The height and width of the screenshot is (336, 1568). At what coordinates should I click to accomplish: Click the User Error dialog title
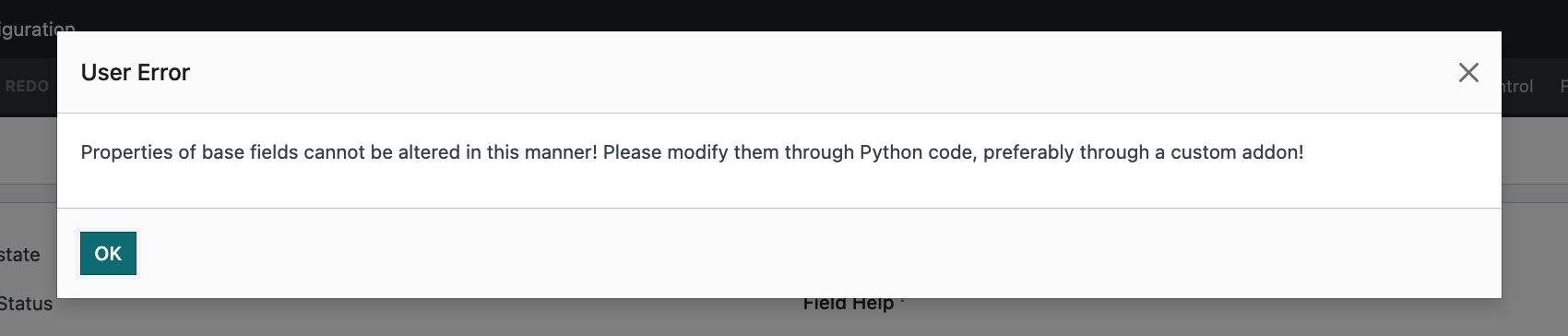[136, 72]
